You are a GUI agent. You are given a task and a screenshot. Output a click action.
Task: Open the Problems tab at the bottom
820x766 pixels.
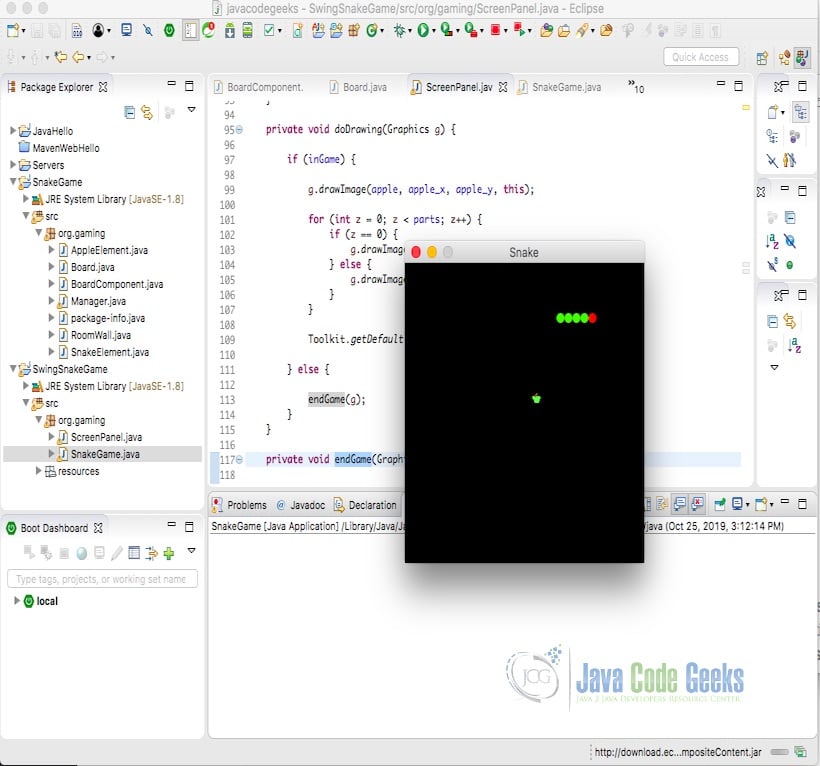[248, 505]
